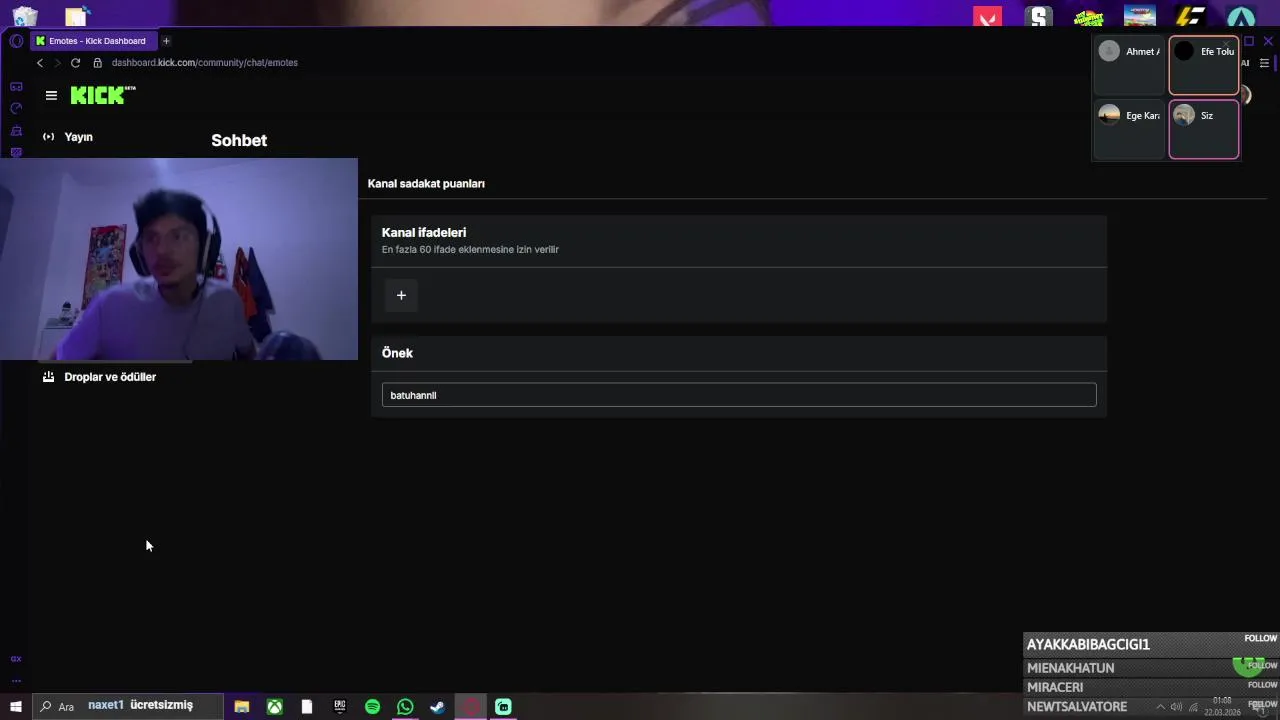Click the webcam overlay video
Viewport: 1280px width, 720px height.
(x=179, y=259)
